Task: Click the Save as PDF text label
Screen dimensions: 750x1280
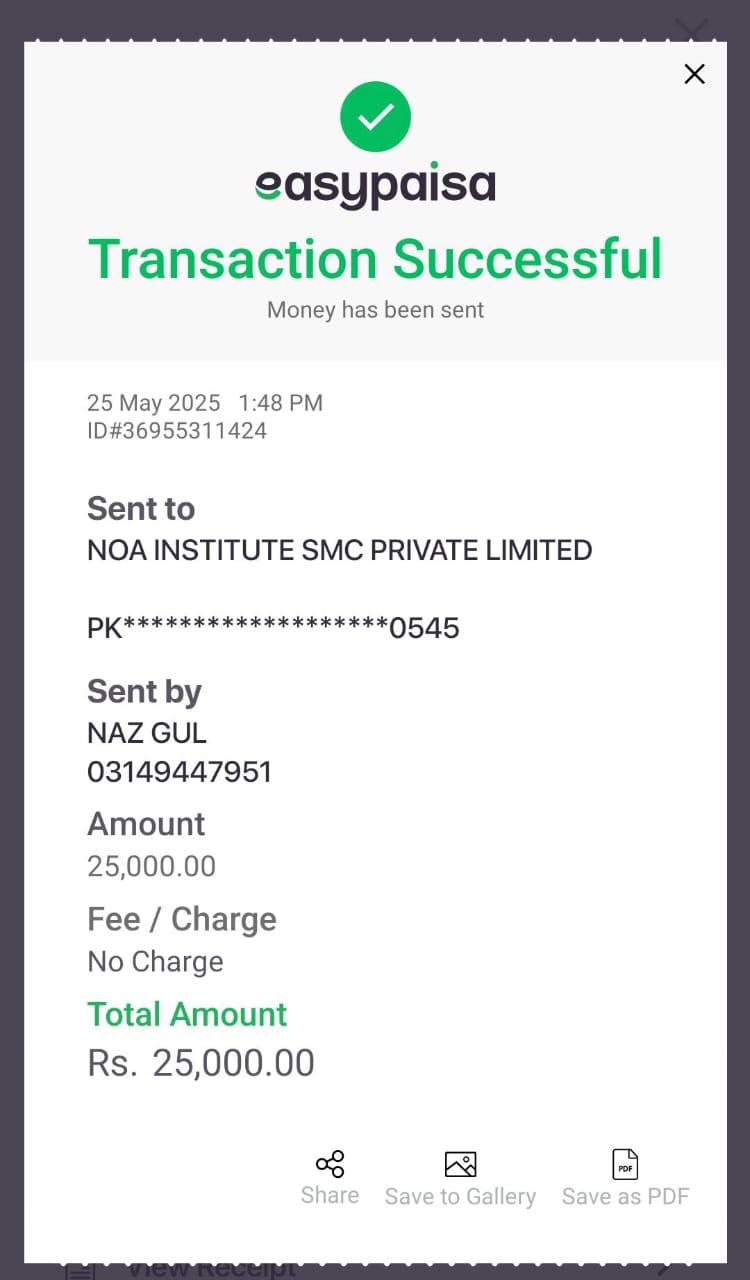Action: click(625, 1196)
